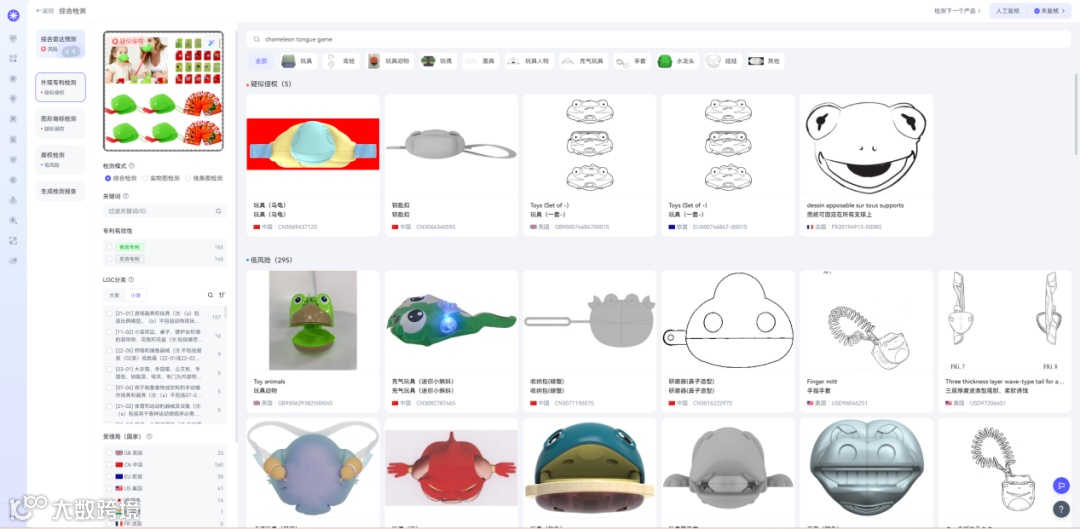
Task: Click the bottom sidebar icon
Action: click(x=13, y=261)
